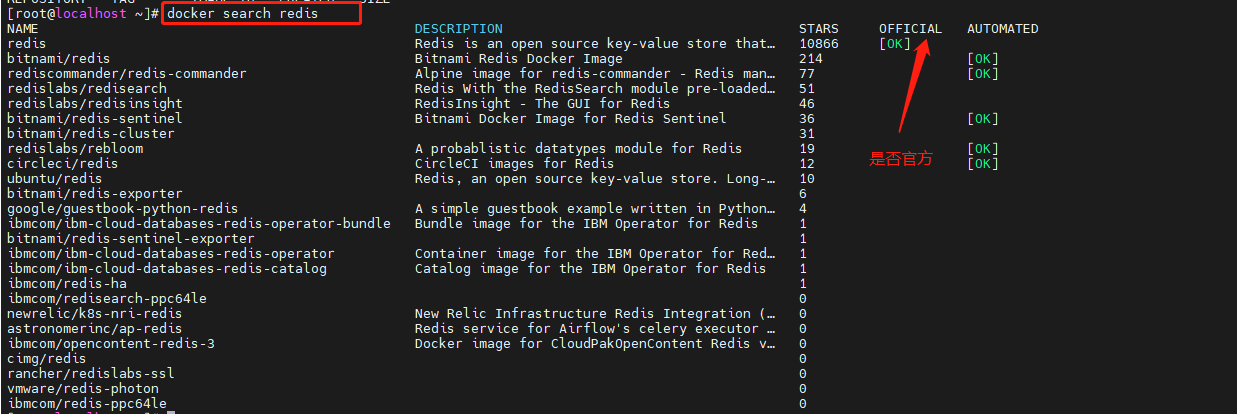This screenshot has width=1237, height=414.
Task: Click description 'Bitnami Docker Image for Redis Sentinel'
Action: point(571,119)
